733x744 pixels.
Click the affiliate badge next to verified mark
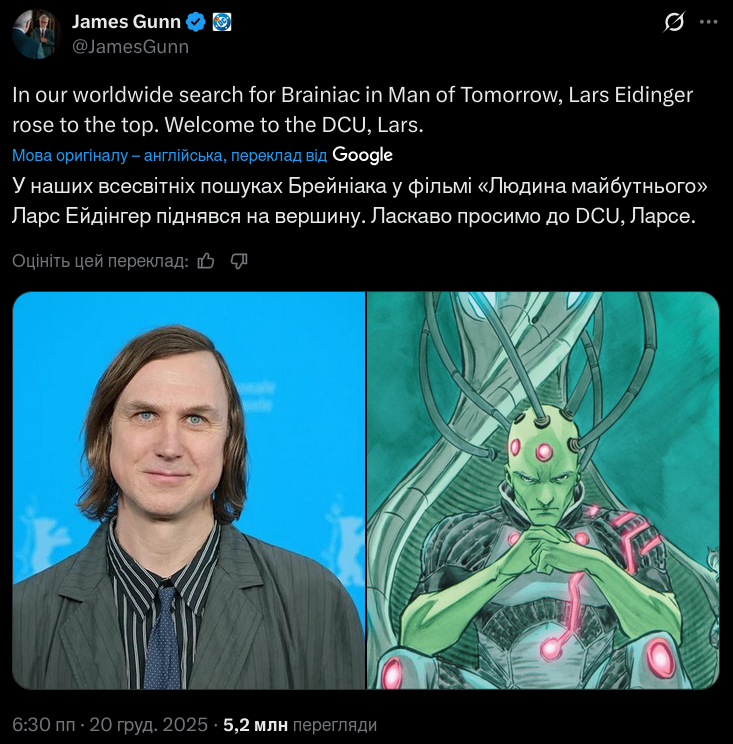click(221, 22)
